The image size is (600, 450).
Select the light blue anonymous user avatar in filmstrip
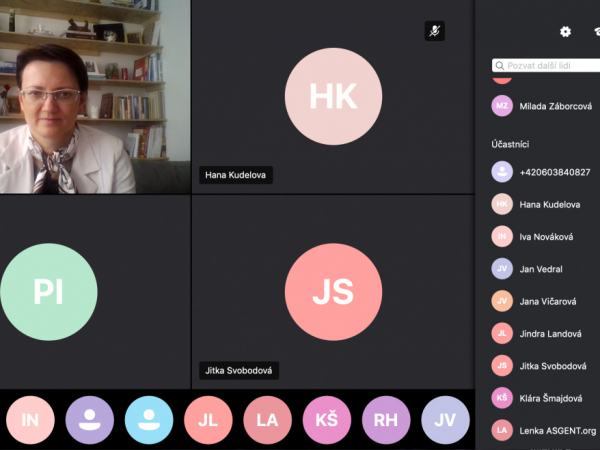pos(149,420)
